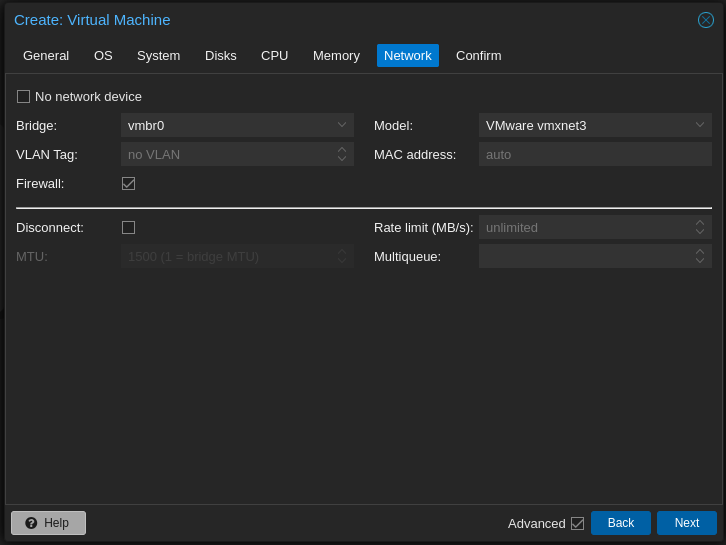This screenshot has width=726, height=545.
Task: Tick the Disconnect checkbox
Action: point(128,227)
